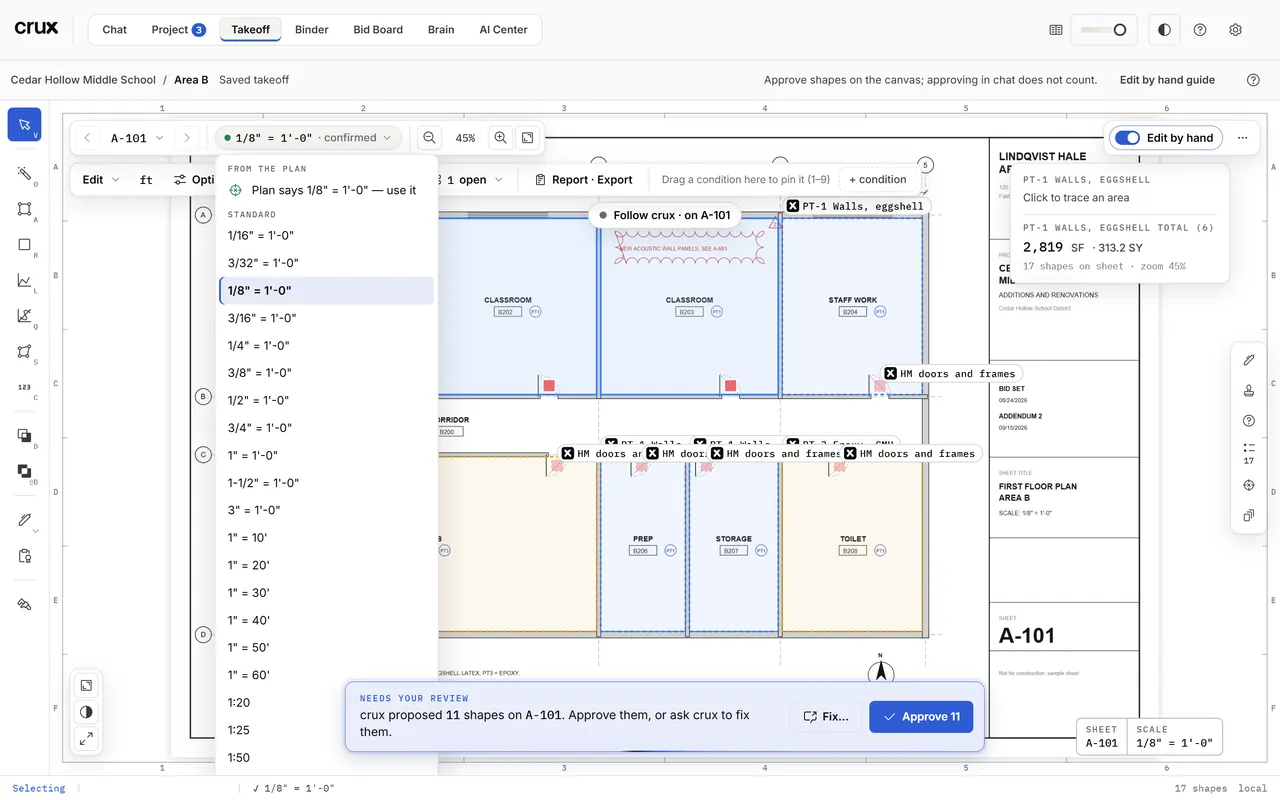Zoom in with the plus magnifier
This screenshot has width=1280, height=800.
point(500,138)
